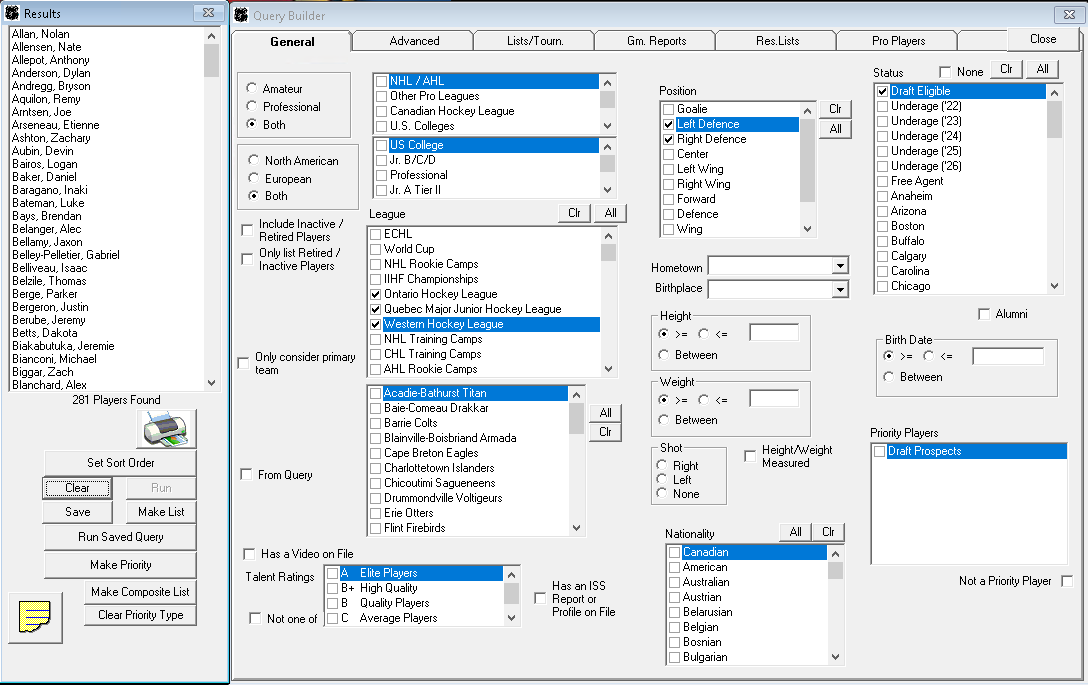
Task: Click the Clear Priority Type button
Action: tap(140, 615)
